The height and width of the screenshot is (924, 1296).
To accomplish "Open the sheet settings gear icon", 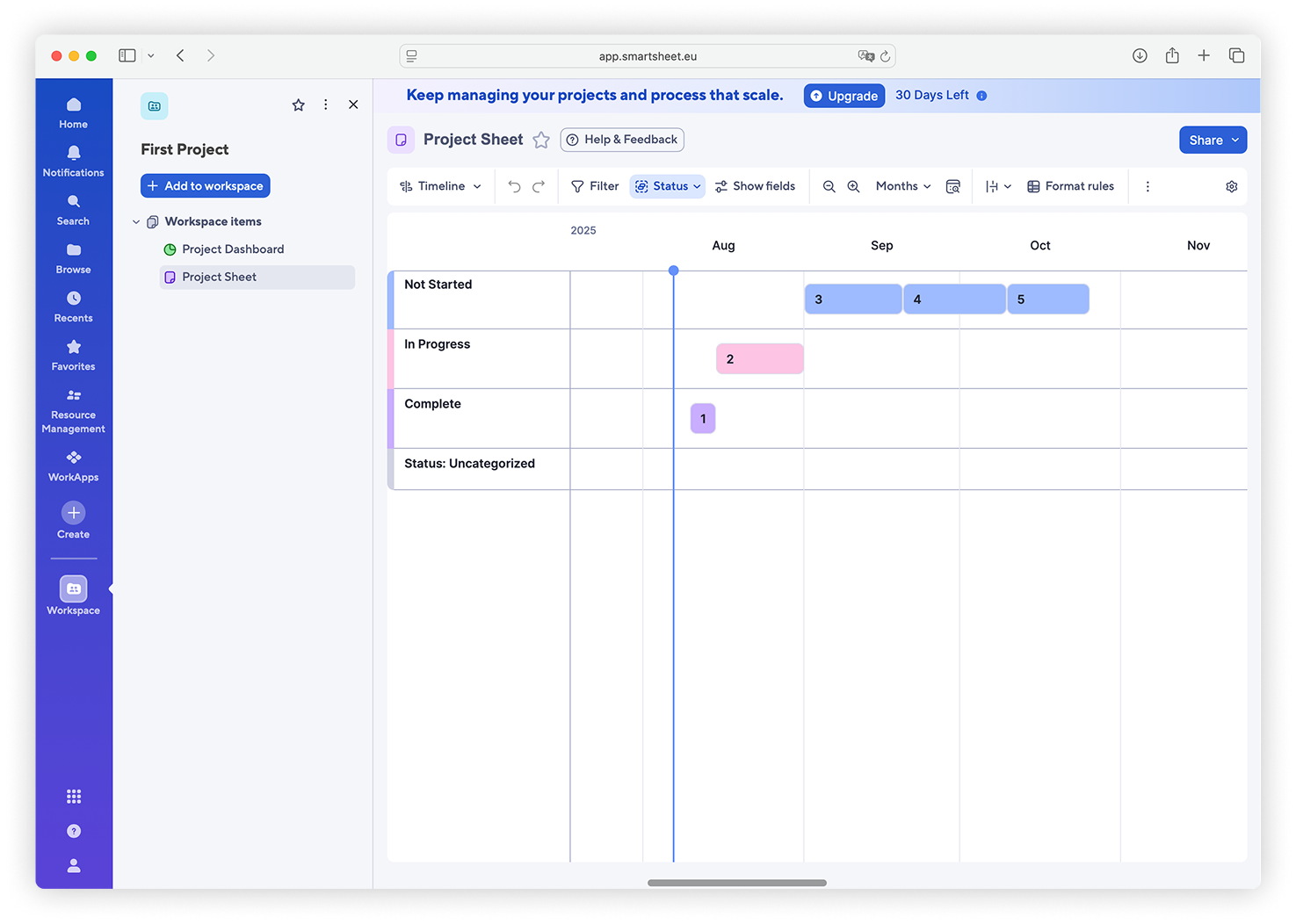I will (1231, 186).
